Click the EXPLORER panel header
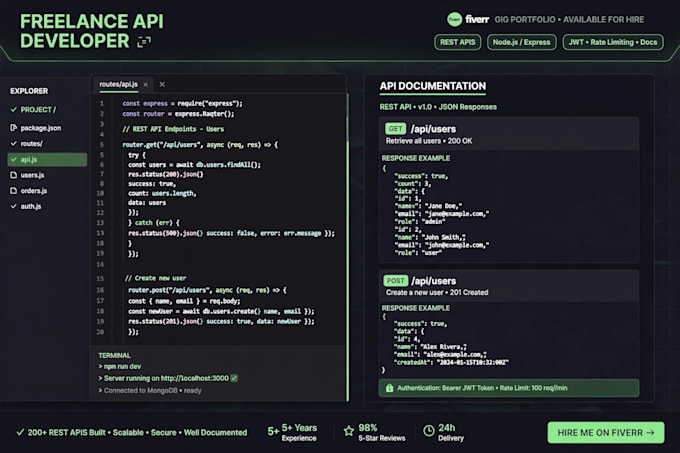Viewport: 680px width, 453px height. 29,91
